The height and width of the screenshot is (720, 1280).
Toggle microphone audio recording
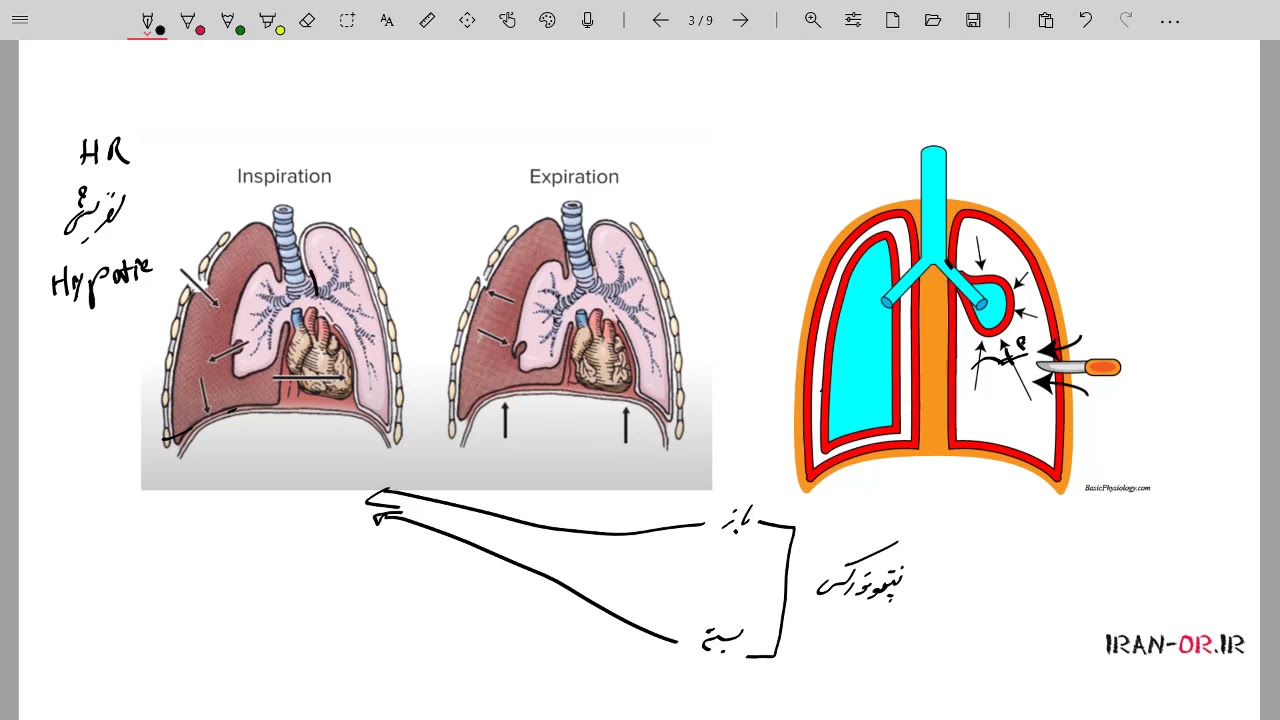click(x=587, y=20)
